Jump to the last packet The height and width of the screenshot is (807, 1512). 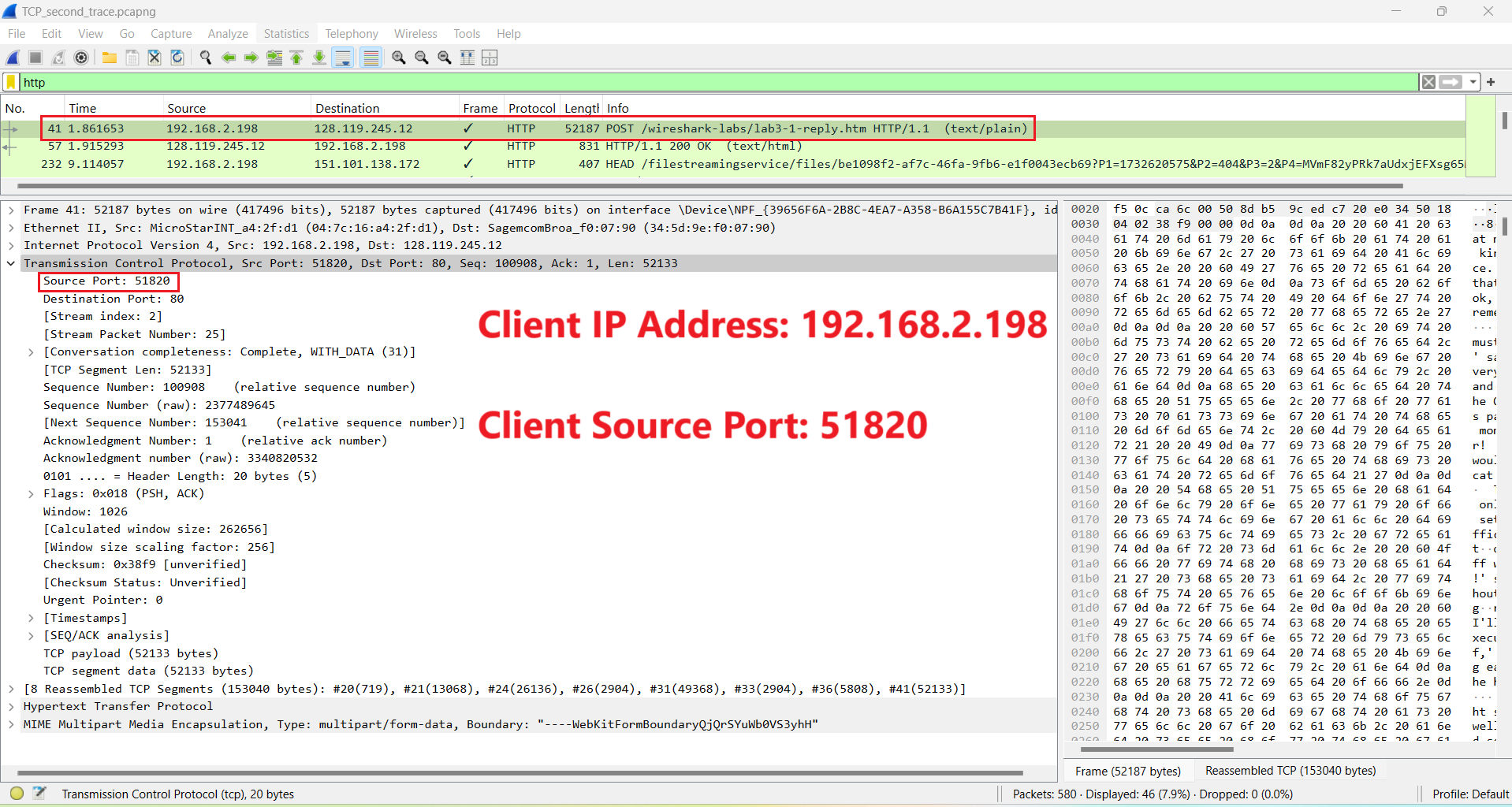tap(319, 58)
